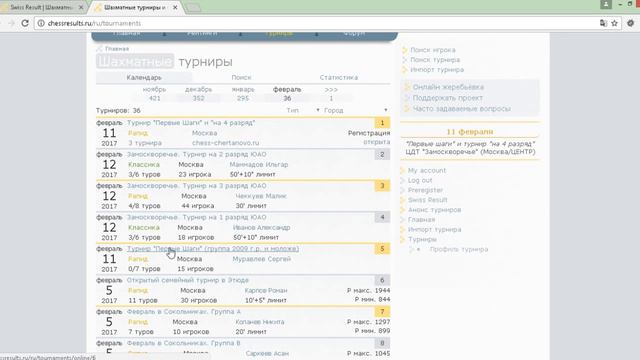The height and width of the screenshot is (360, 640).
Task: Open the translate page icon in address bar
Action: (603, 23)
